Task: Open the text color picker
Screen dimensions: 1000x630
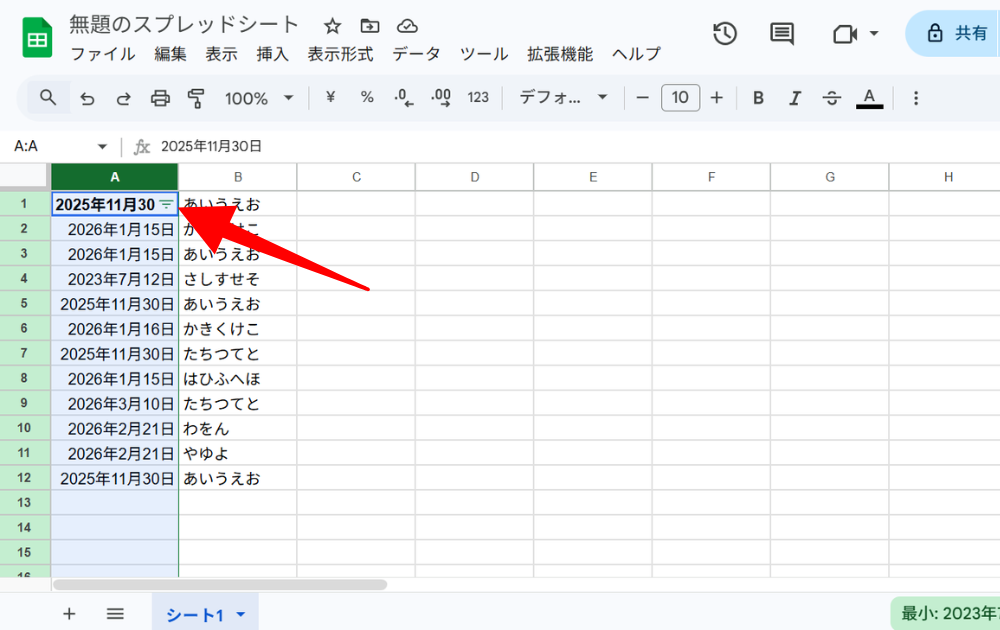Action: (869, 98)
